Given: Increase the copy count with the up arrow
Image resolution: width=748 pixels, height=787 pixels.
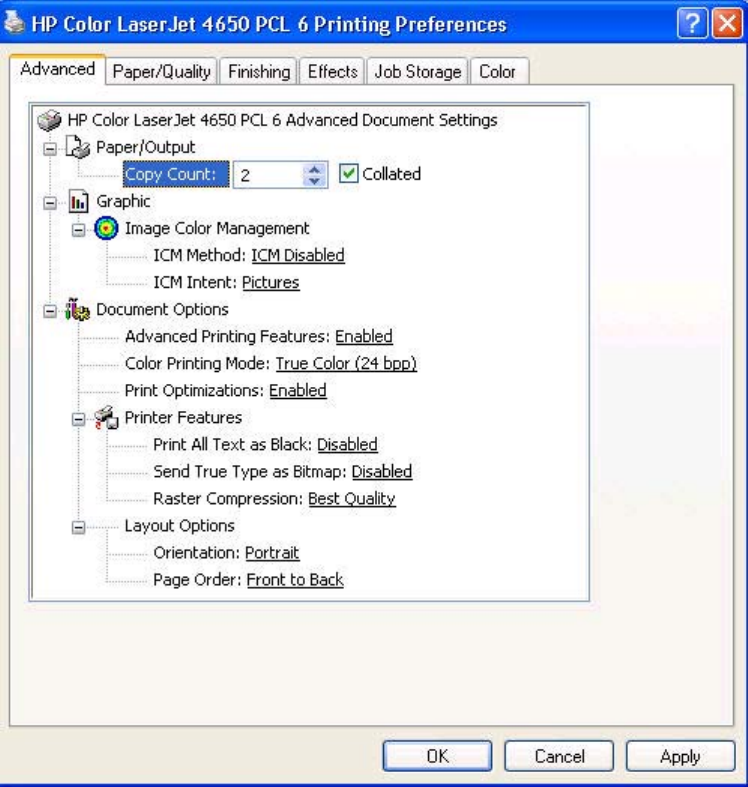Looking at the screenshot, I should pyautogui.click(x=314, y=169).
